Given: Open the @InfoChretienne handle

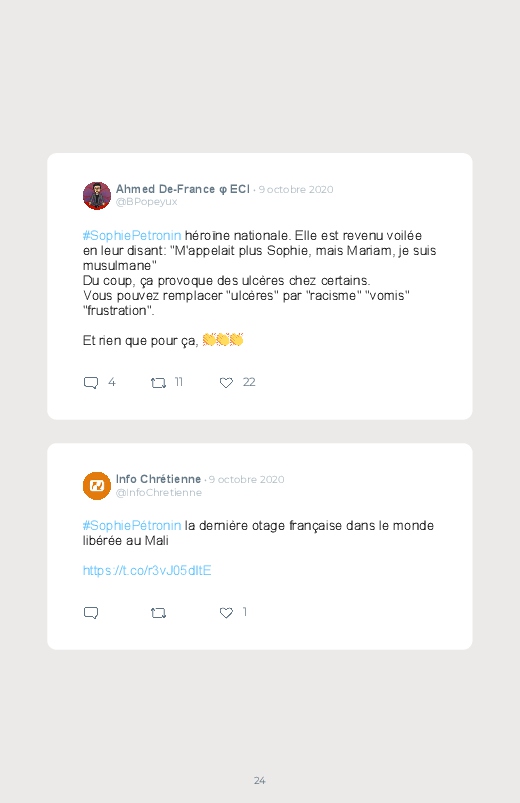Looking at the screenshot, I should [159, 492].
